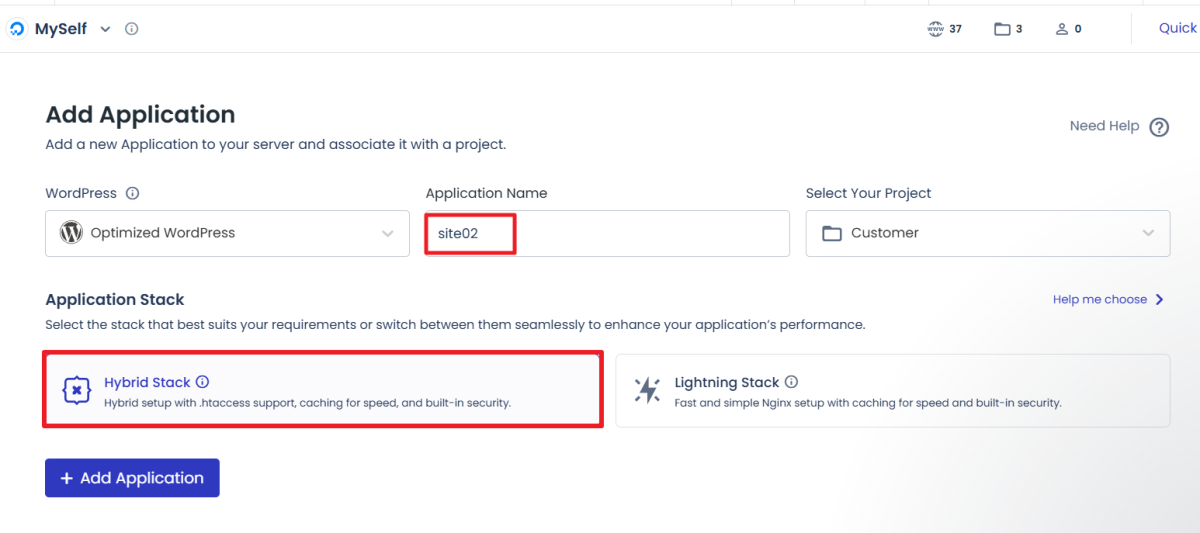Open the Quick menu in header
Image resolution: width=1200 pixels, height=533 pixels.
pyautogui.click(x=1177, y=28)
